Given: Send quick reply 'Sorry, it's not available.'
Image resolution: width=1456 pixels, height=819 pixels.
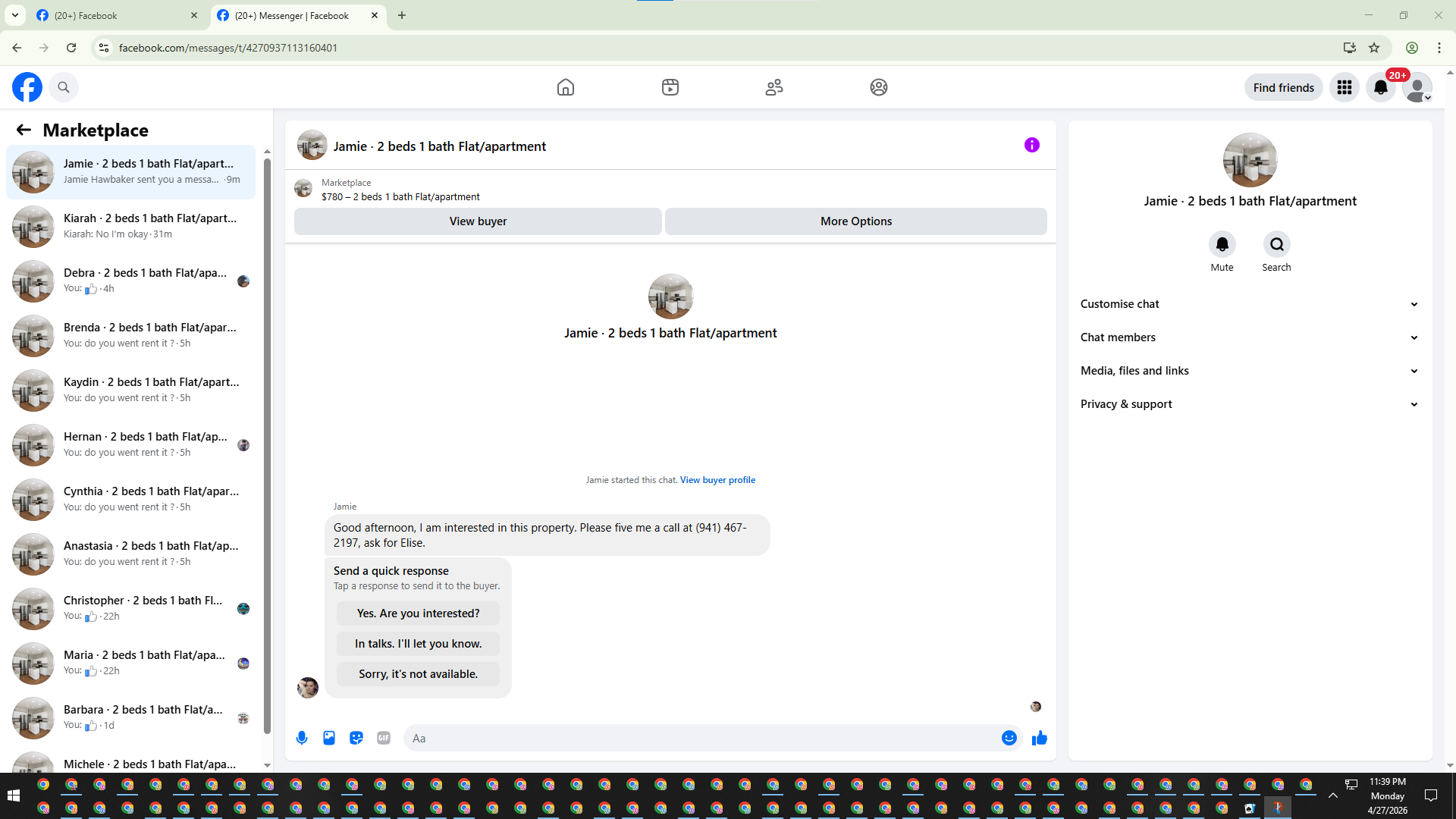Looking at the screenshot, I should [418, 674].
